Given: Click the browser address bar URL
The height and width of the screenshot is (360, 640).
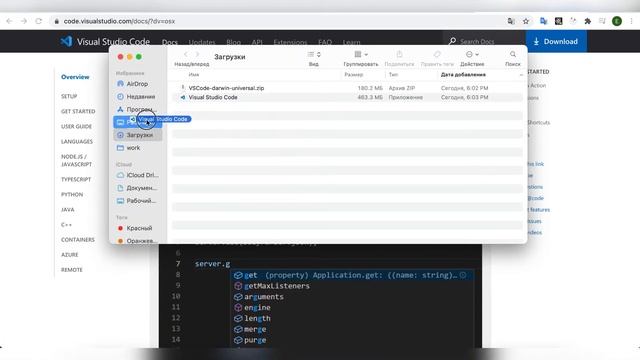Looking at the screenshot, I should click(x=119, y=21).
